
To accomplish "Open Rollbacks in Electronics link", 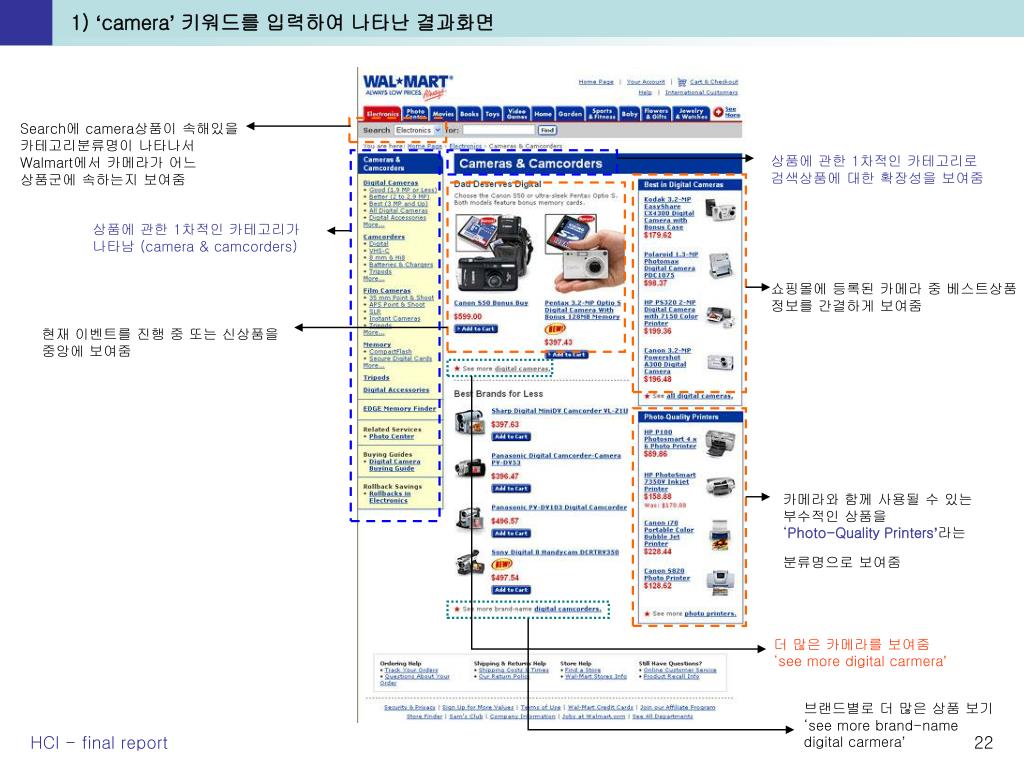I will coord(389,497).
